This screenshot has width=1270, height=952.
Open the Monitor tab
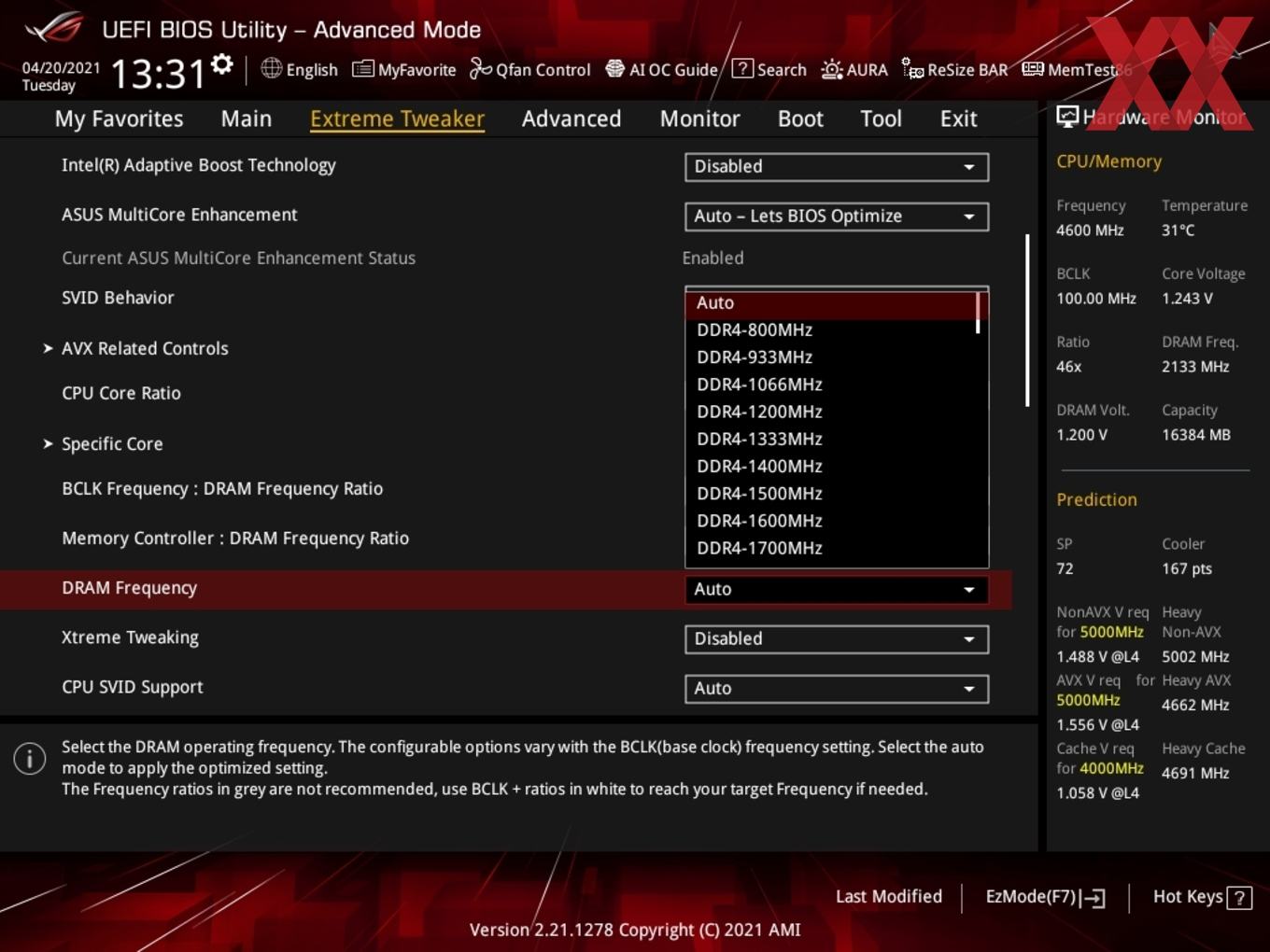[699, 119]
